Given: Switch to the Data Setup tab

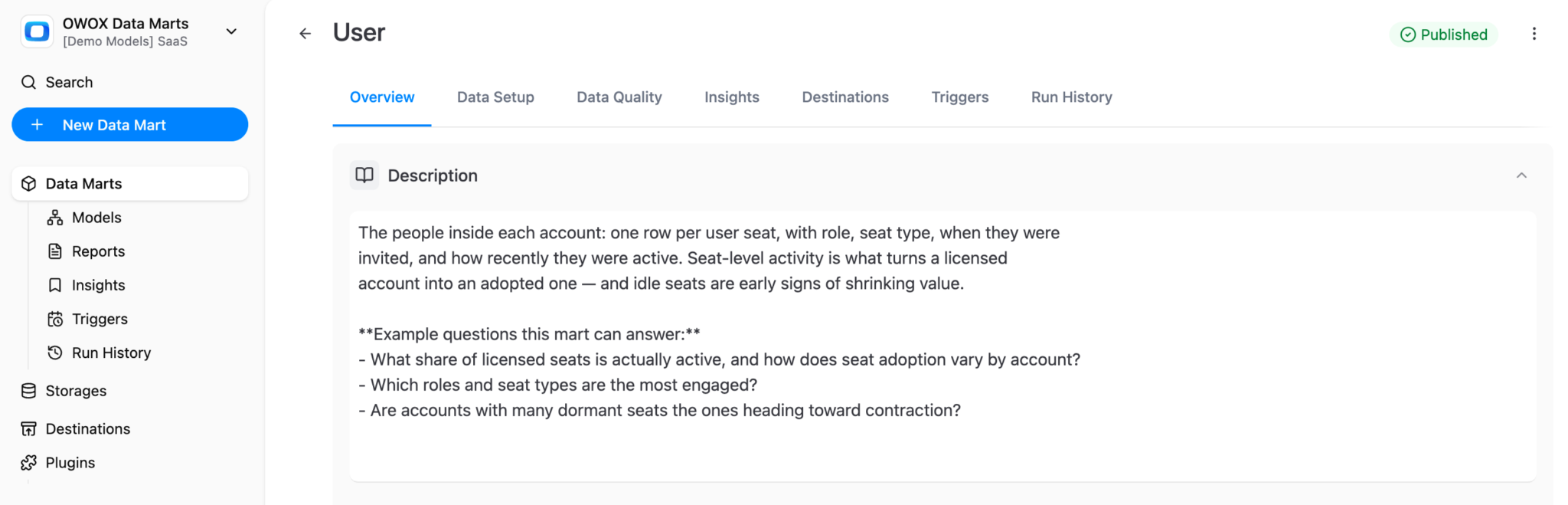Looking at the screenshot, I should (x=495, y=97).
